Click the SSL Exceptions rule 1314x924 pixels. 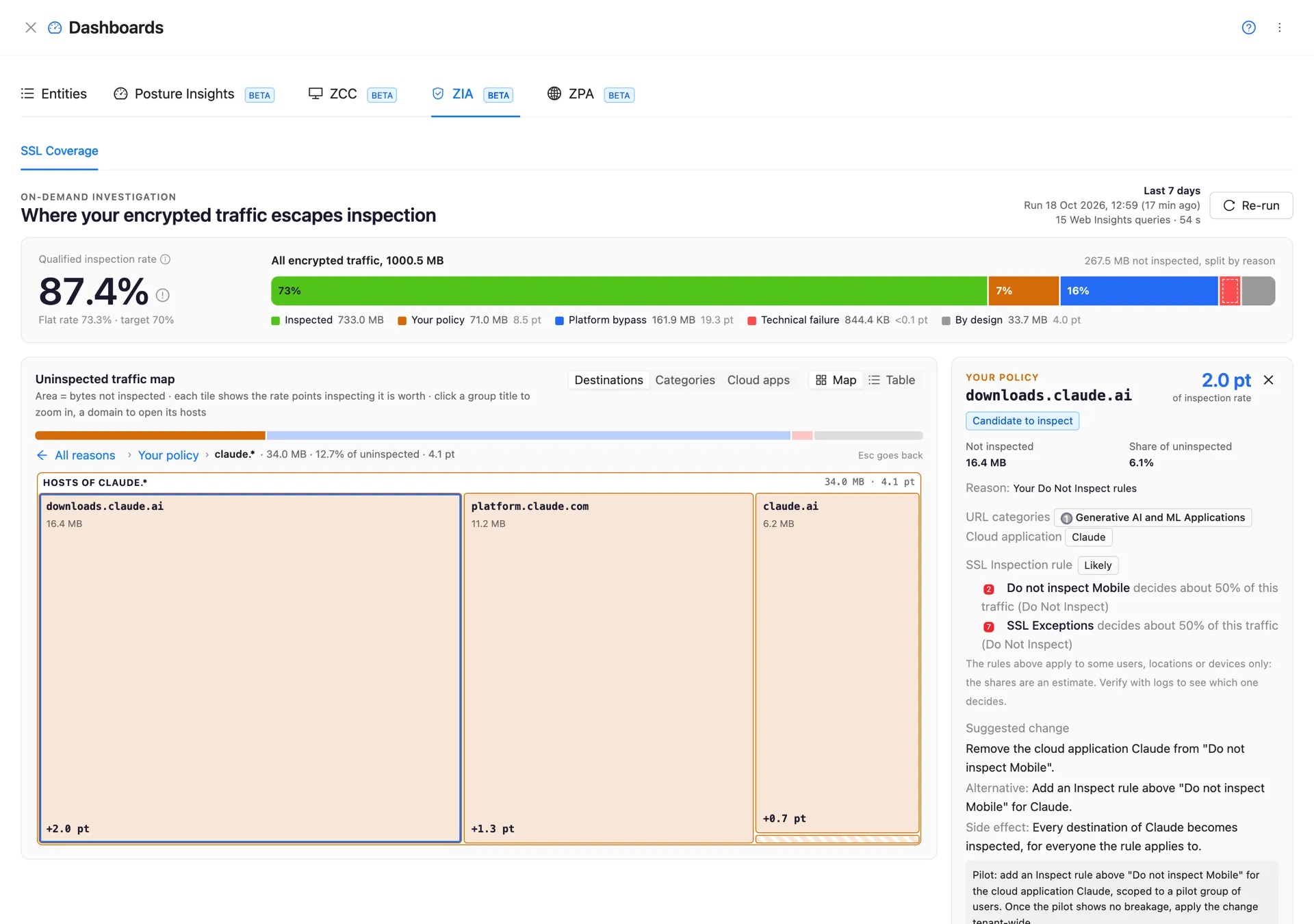click(x=1050, y=626)
